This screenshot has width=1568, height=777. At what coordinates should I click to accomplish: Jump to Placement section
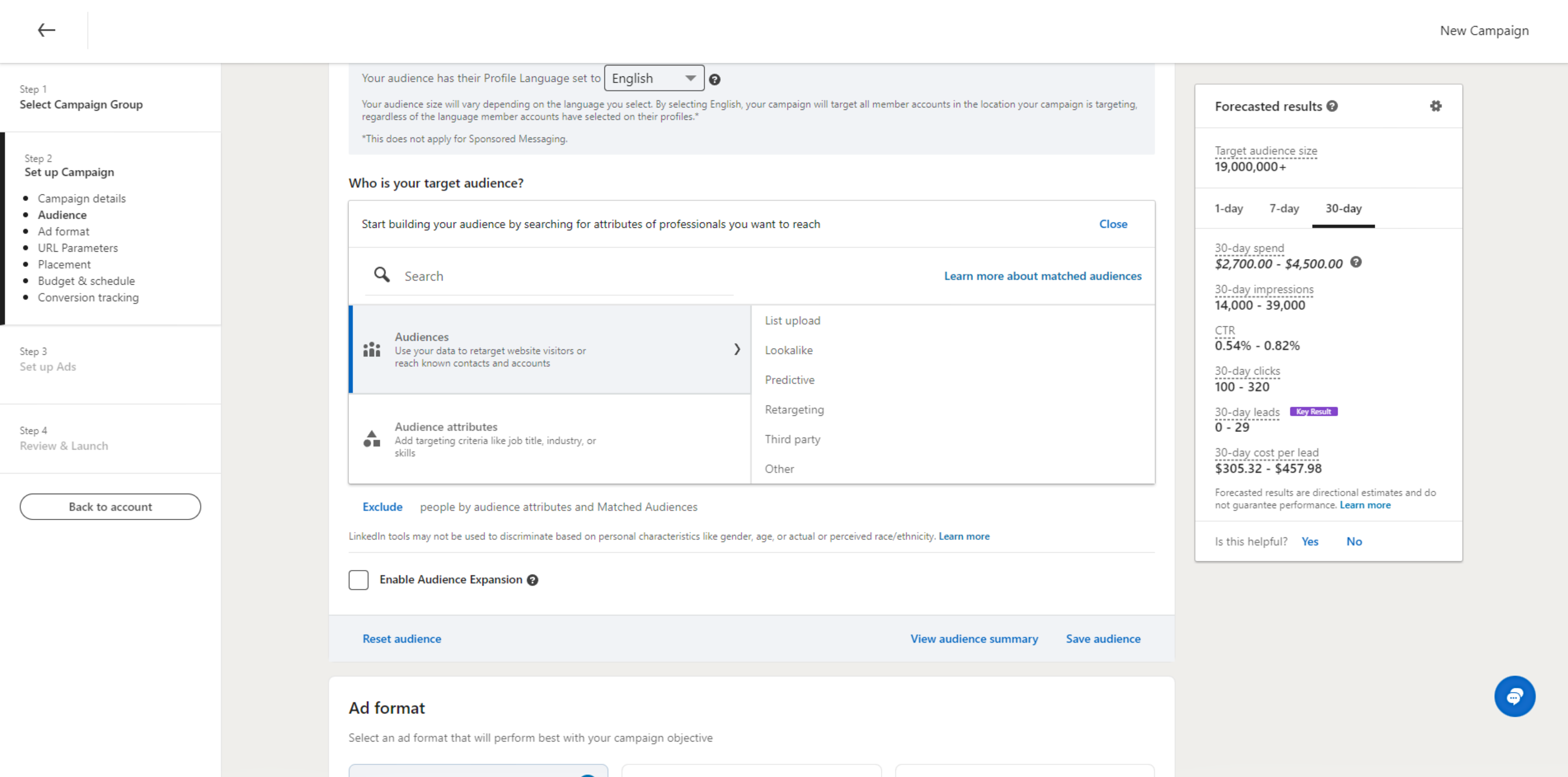[x=64, y=264]
